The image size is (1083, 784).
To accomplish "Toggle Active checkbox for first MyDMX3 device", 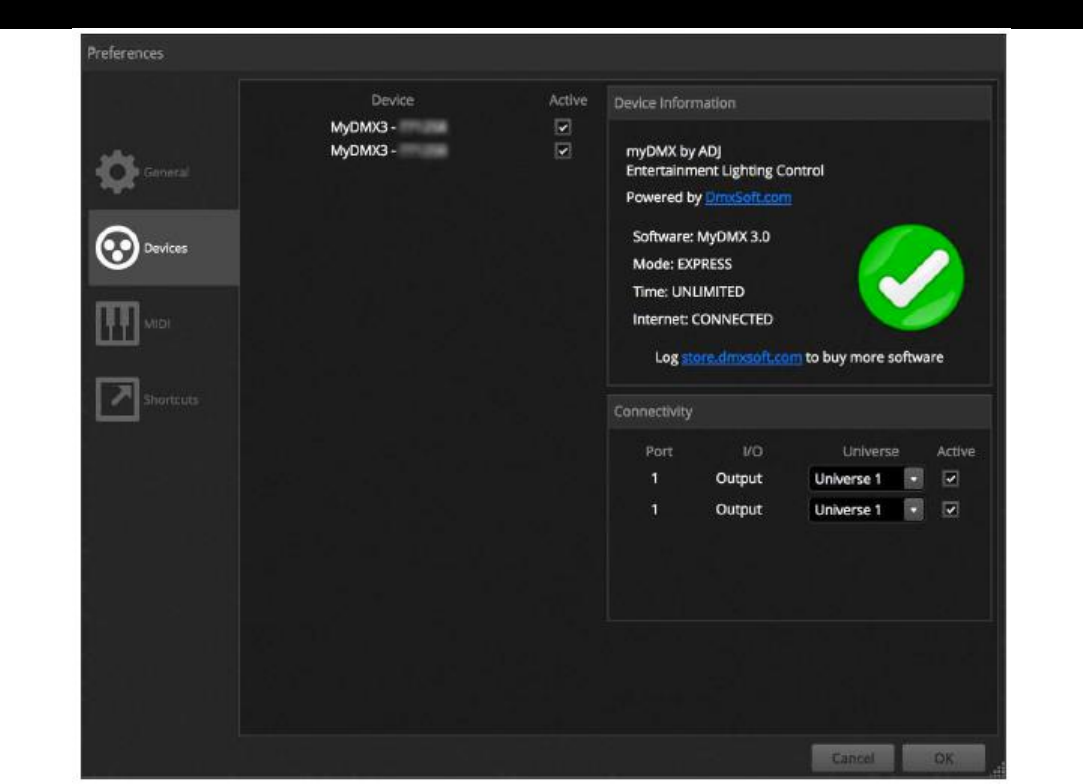I will tap(563, 127).
